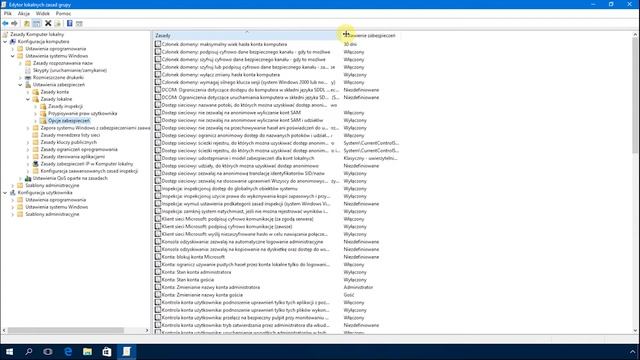The image size is (640, 360).
Task: Select policy Konta: Zmienianie nazwy konta administratora
Action: [x=211, y=287]
